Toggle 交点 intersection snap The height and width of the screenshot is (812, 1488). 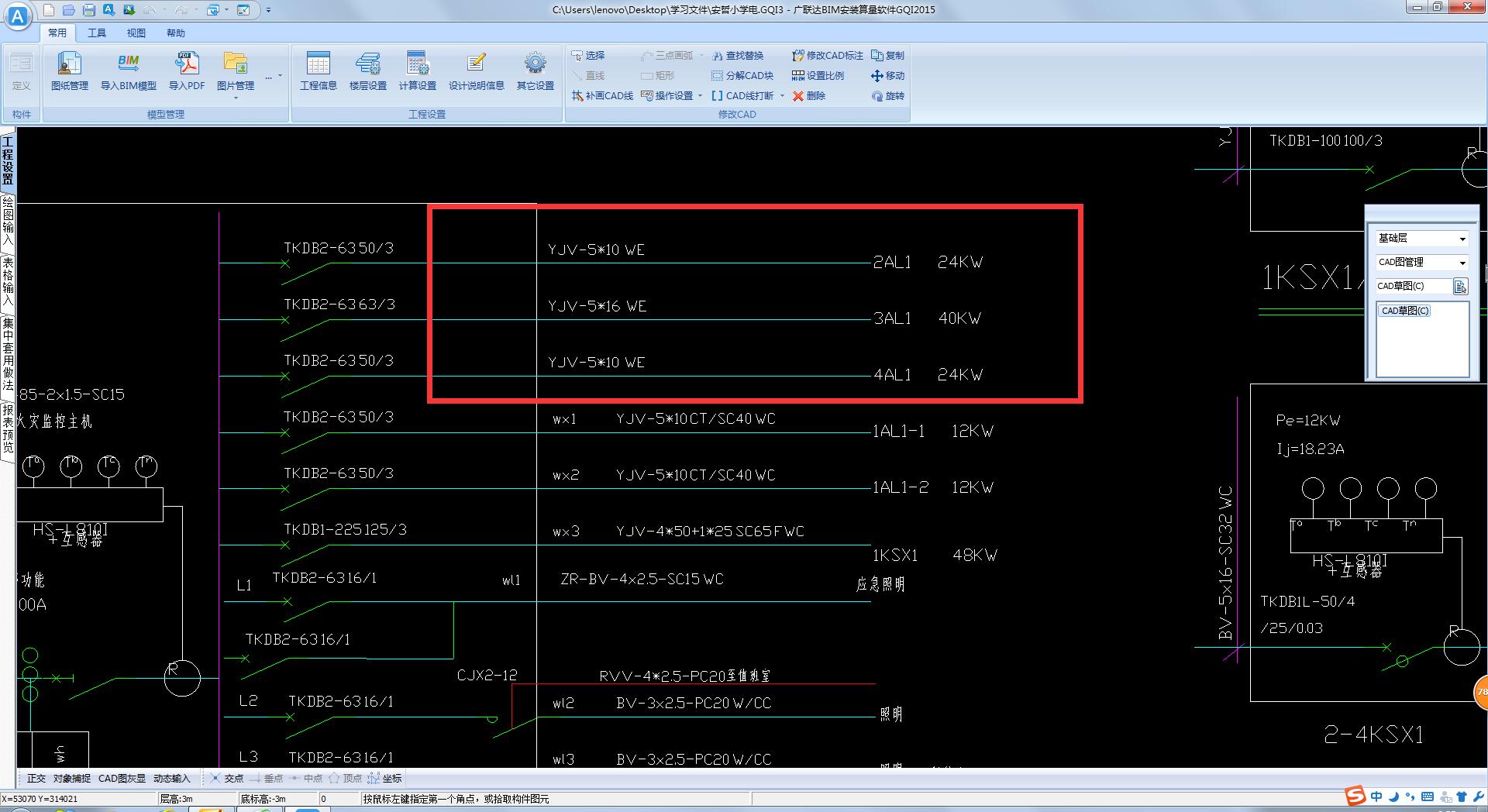click(227, 779)
